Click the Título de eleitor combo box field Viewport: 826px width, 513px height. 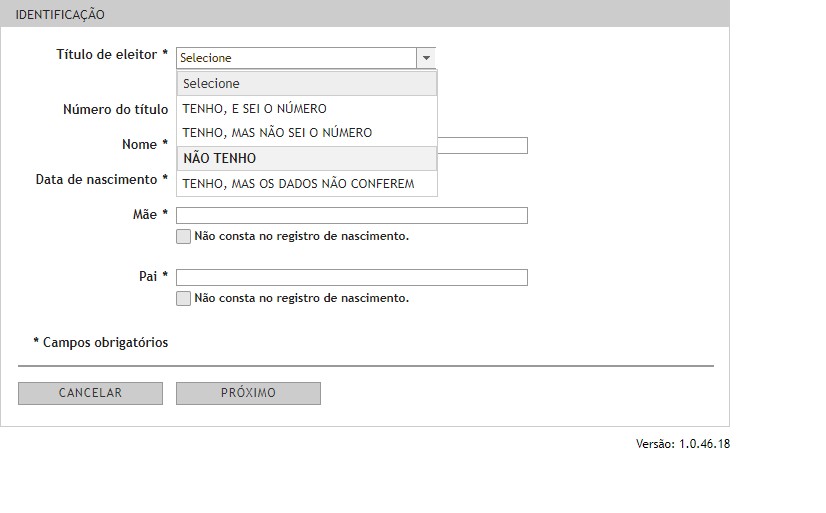click(x=296, y=58)
